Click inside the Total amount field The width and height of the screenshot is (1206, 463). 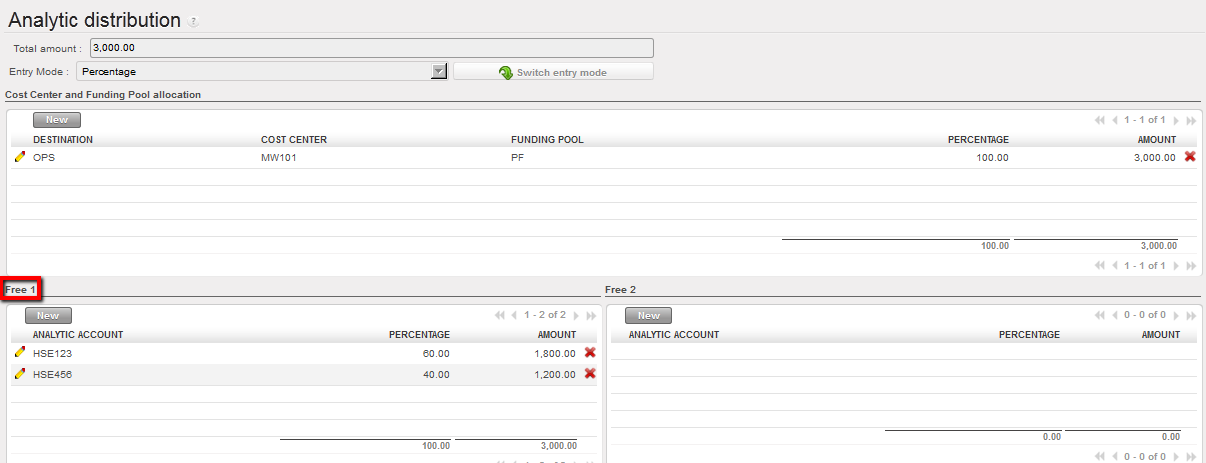[371, 48]
